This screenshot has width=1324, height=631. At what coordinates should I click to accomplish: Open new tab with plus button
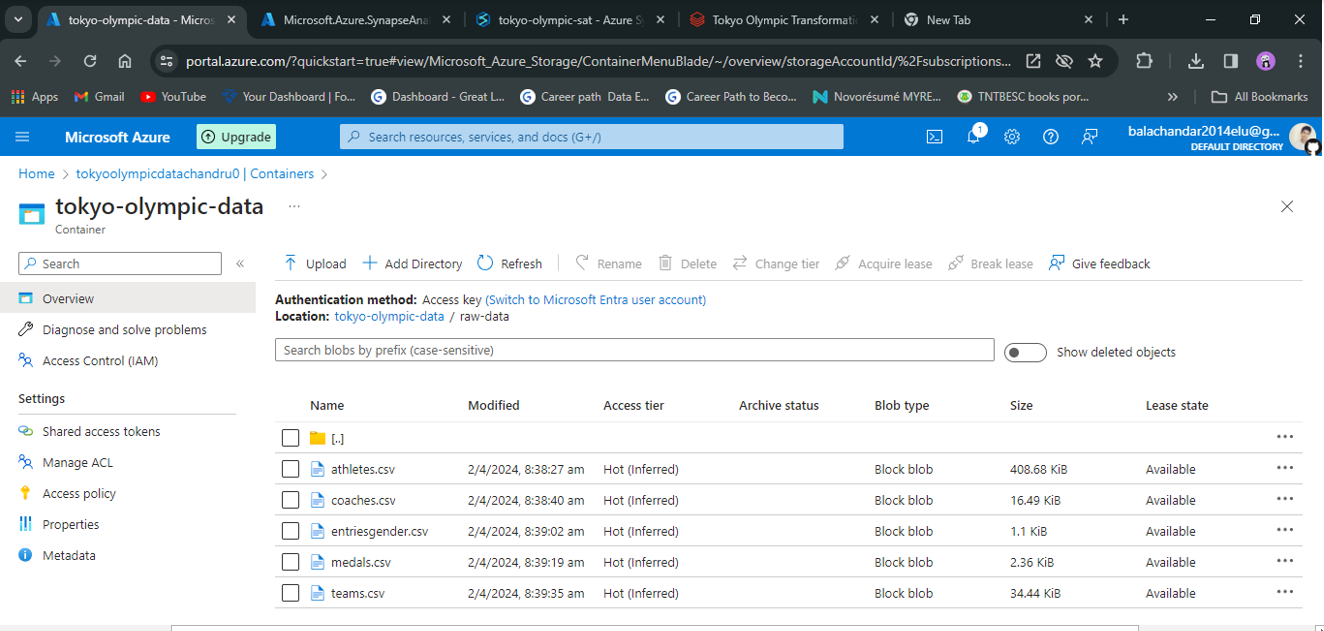coord(1123,19)
